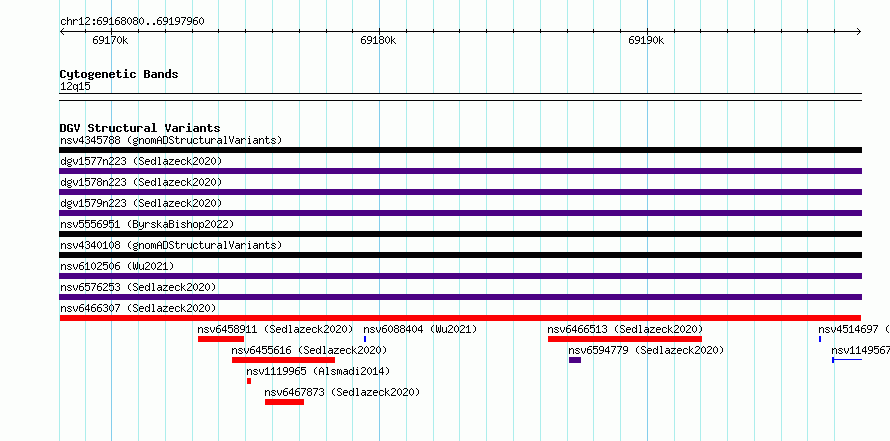The height and width of the screenshot is (441, 890).
Task: Open the dgv1579n223 (Sedlazeck2020) label
Action: coord(141,203)
